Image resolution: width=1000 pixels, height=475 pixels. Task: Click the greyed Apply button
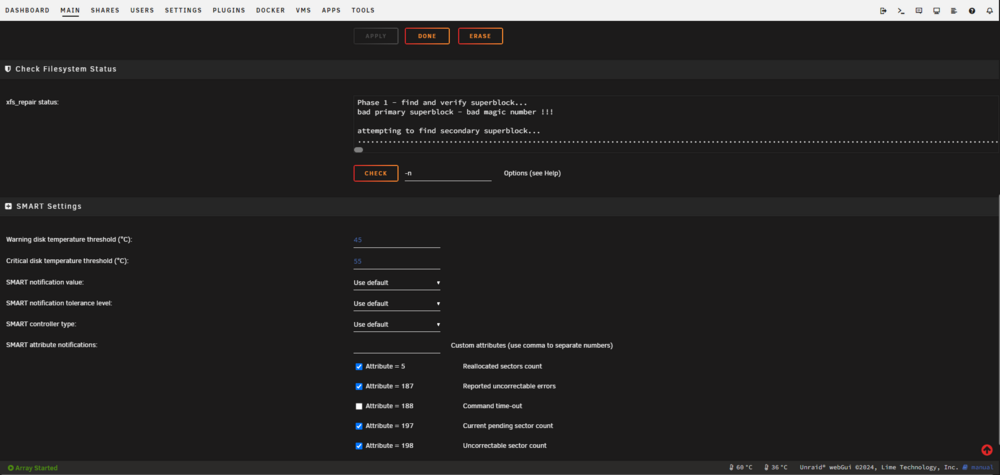point(376,36)
